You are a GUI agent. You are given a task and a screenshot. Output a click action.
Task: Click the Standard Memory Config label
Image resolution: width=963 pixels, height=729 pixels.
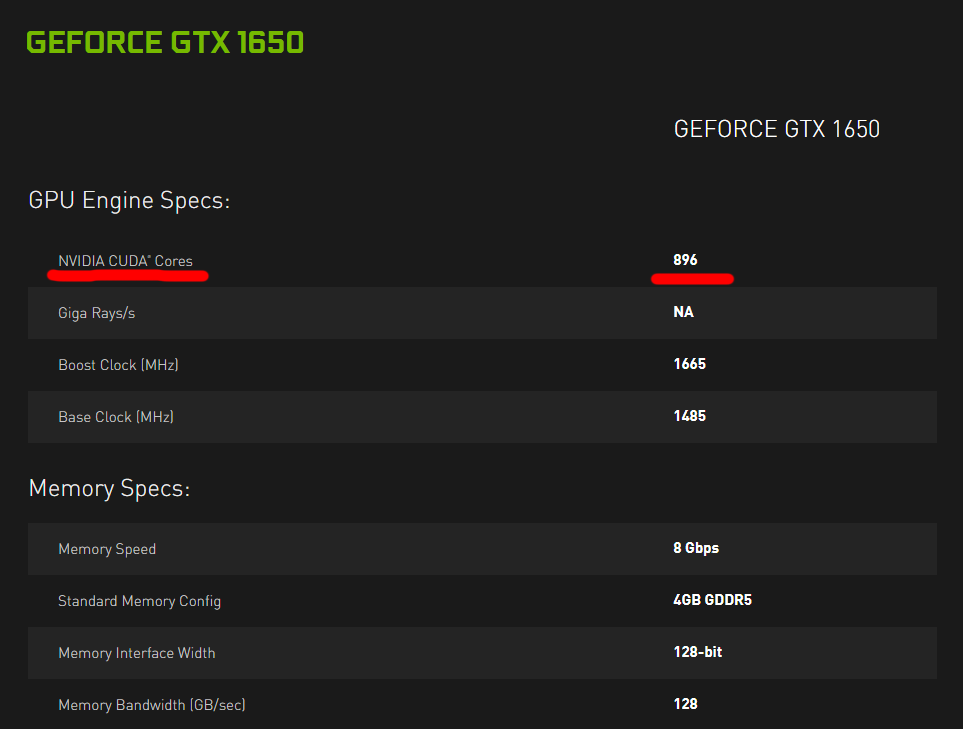[139, 601]
